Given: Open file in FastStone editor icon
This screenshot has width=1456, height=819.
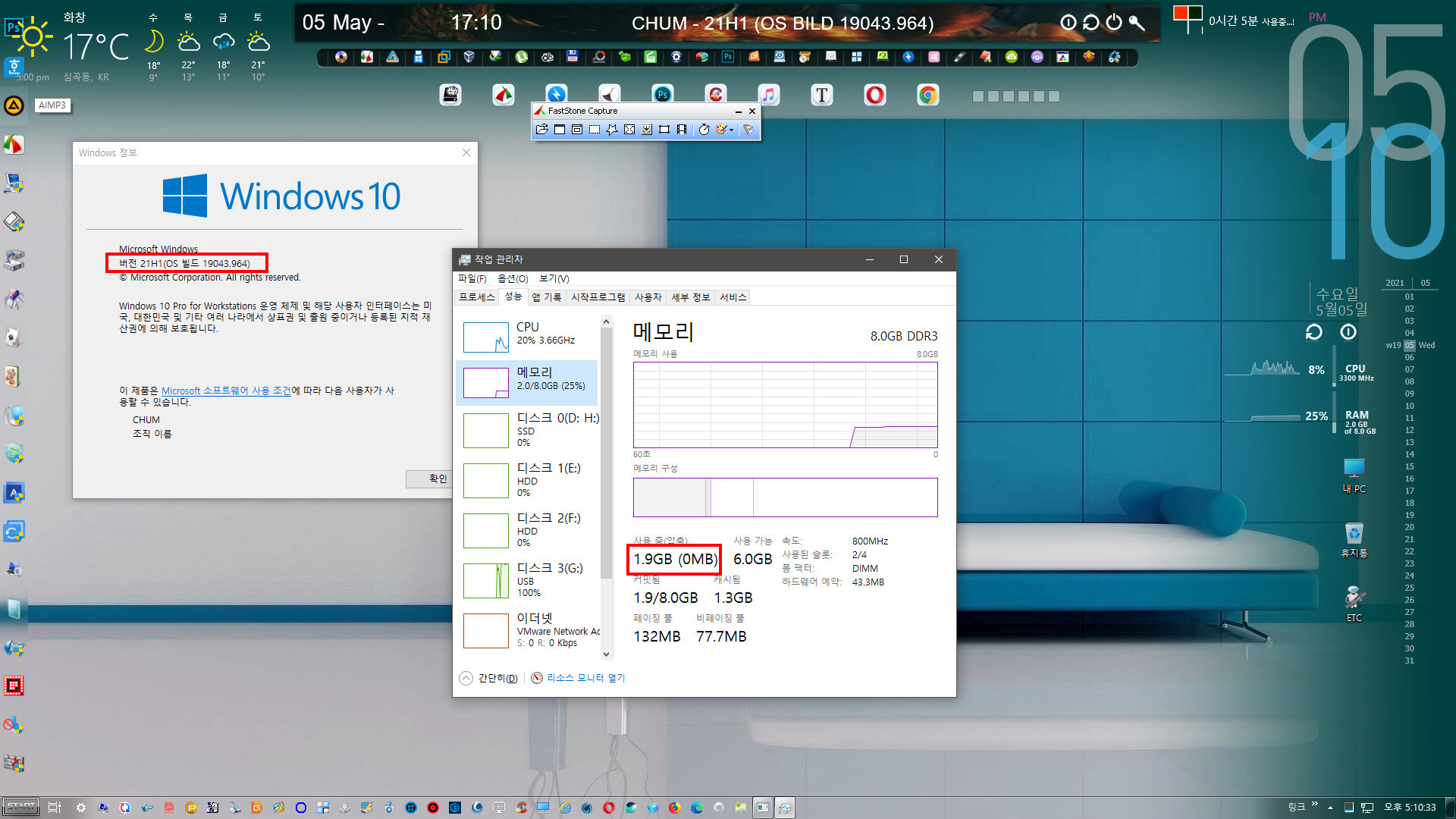Looking at the screenshot, I should click(541, 130).
